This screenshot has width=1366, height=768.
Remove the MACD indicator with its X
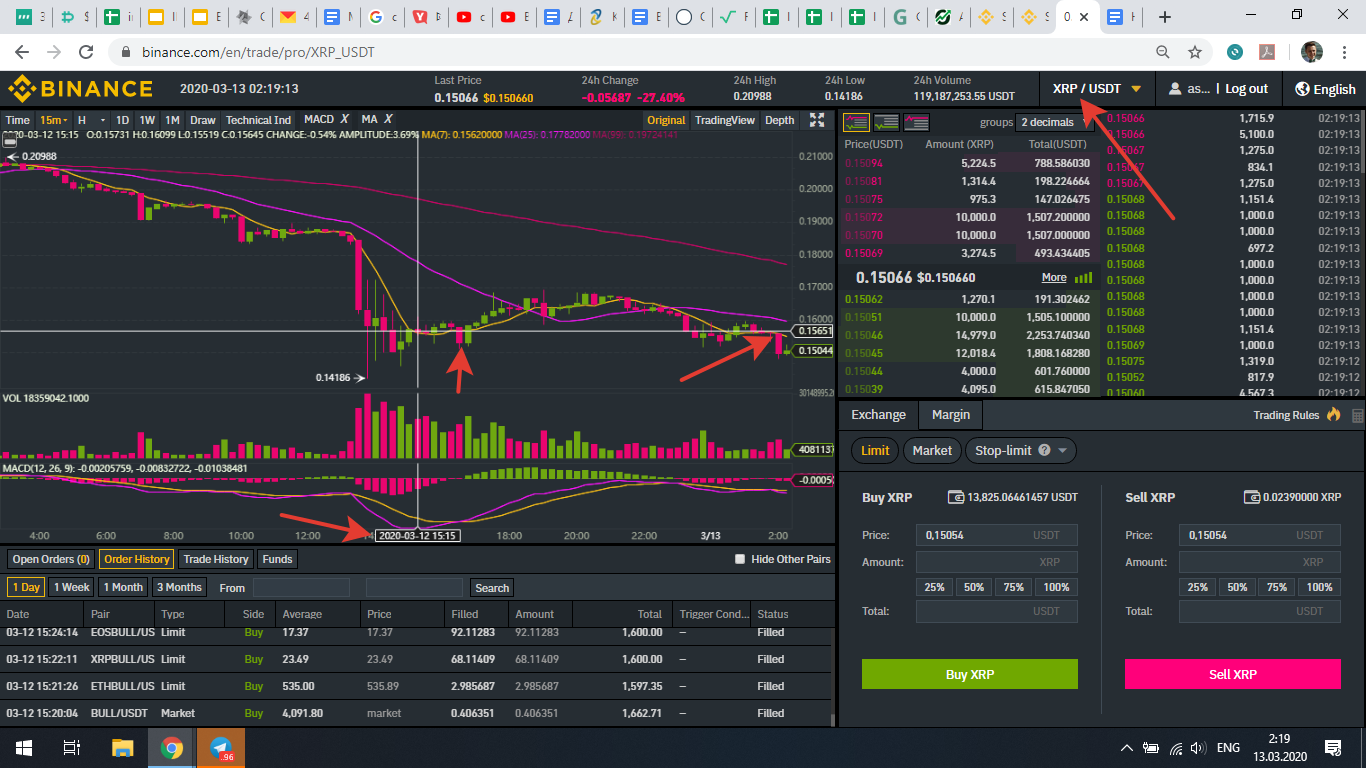pos(344,120)
